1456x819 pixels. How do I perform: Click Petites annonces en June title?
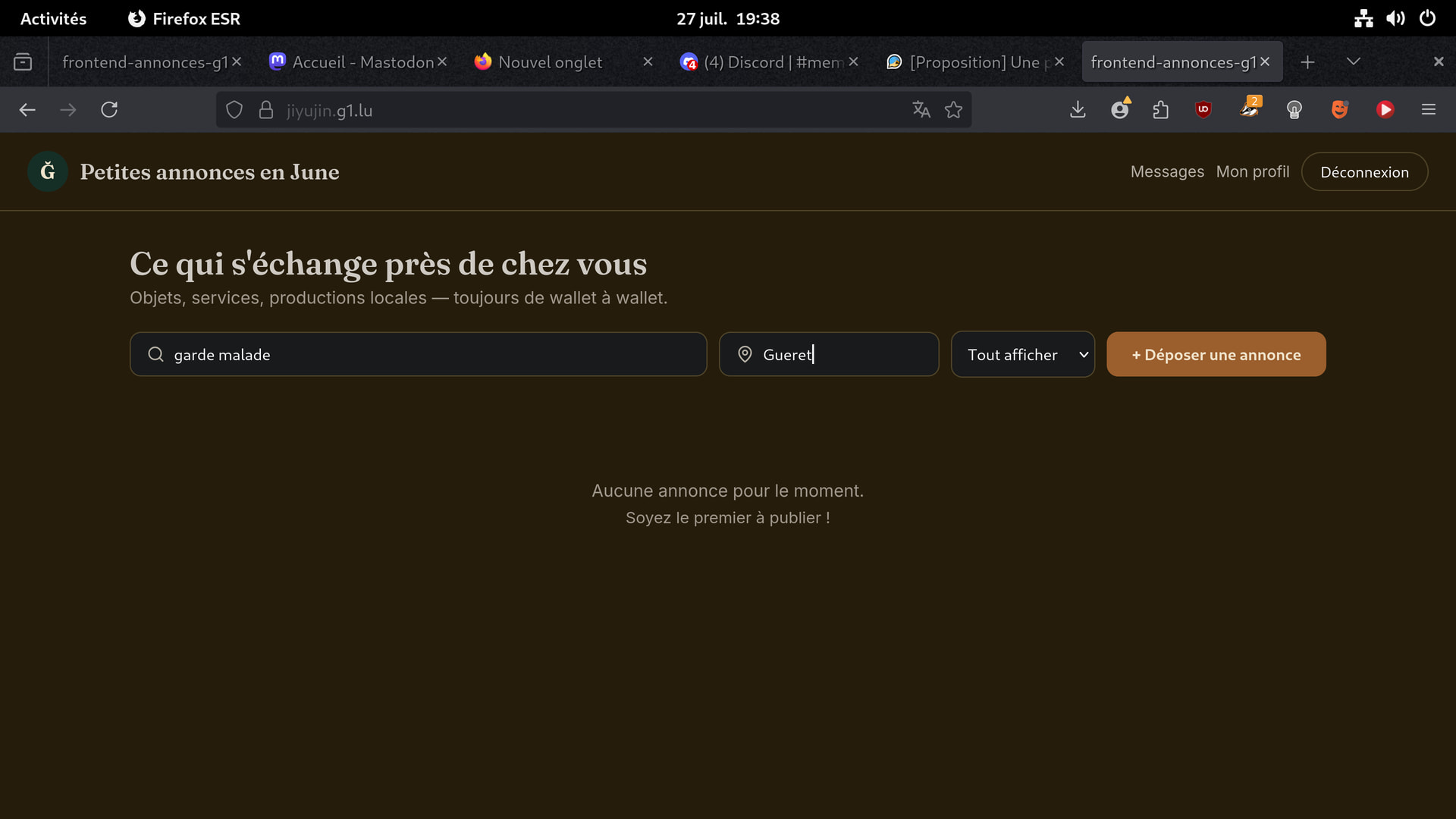210,172
